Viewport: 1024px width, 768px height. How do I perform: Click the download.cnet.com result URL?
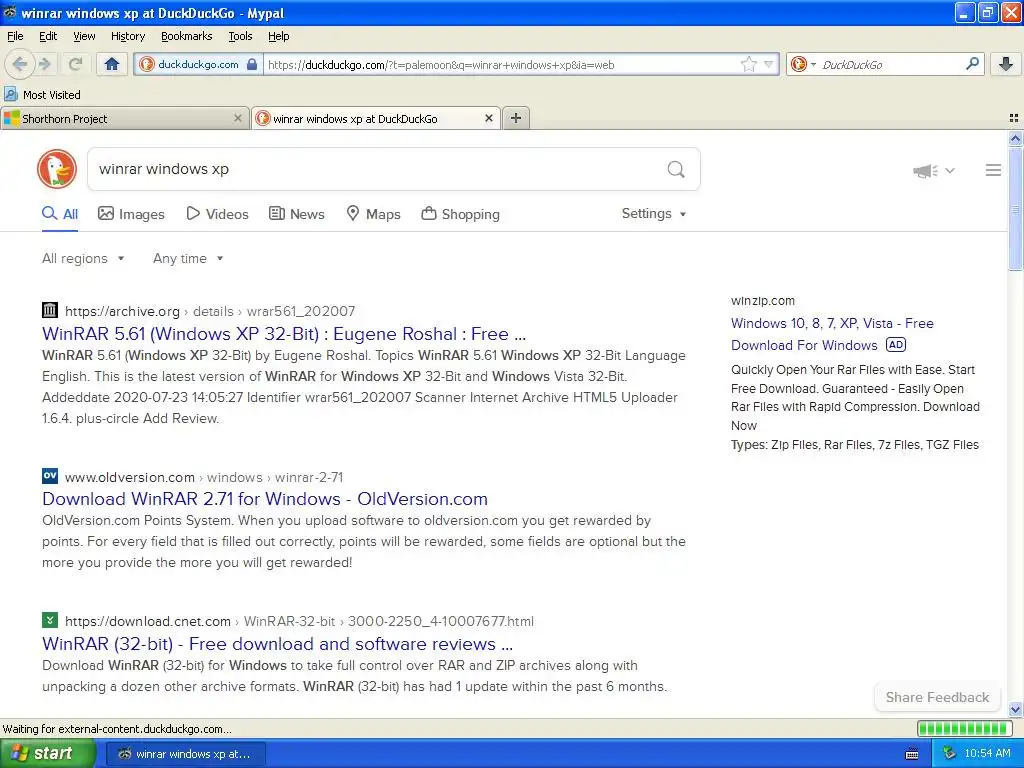click(x=299, y=621)
